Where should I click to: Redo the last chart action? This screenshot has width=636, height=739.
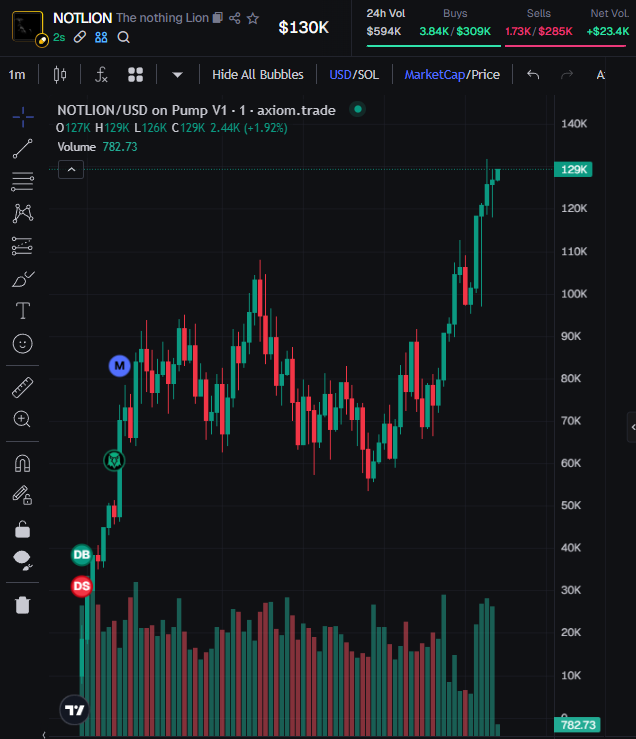click(567, 74)
